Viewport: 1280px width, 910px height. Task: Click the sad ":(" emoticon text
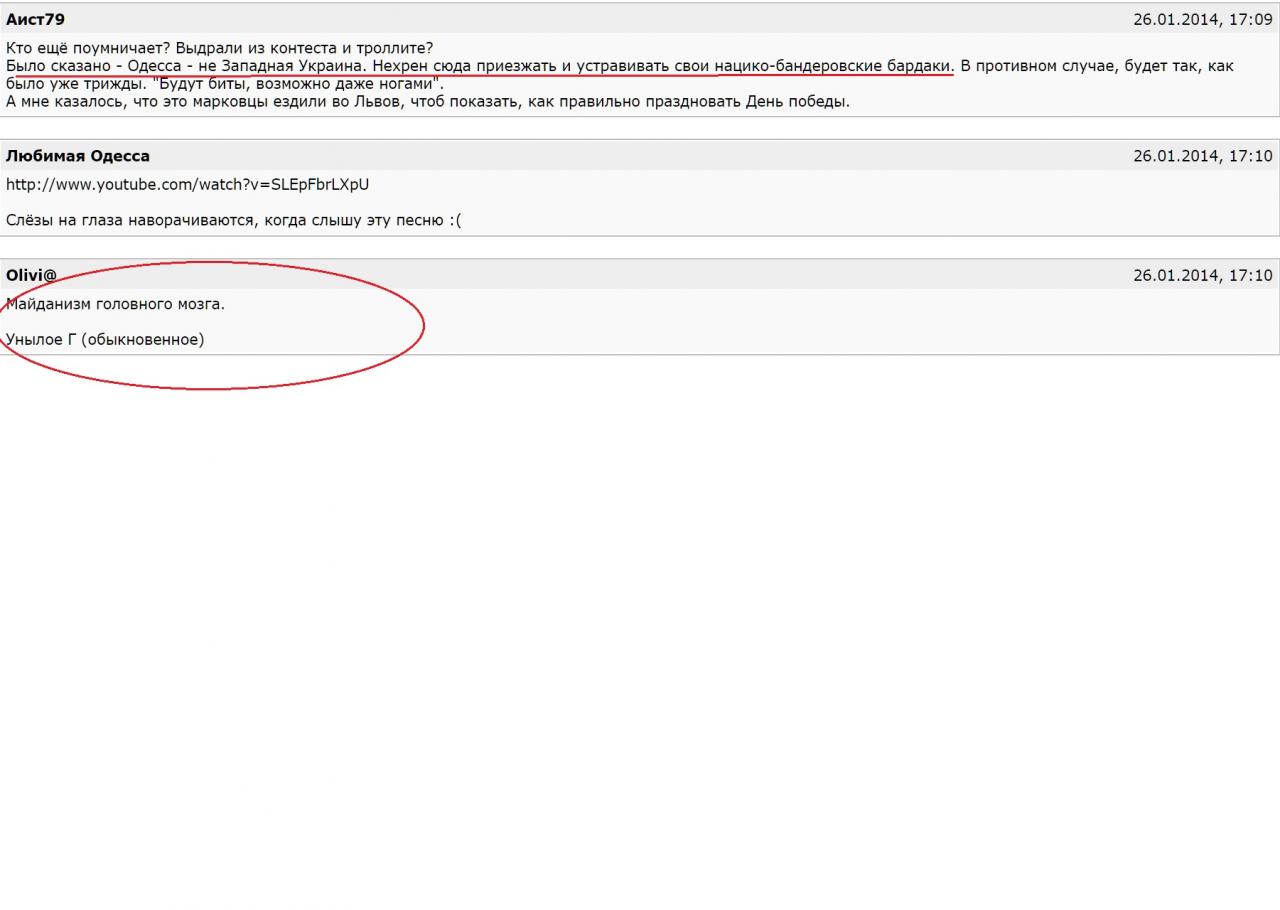click(455, 220)
